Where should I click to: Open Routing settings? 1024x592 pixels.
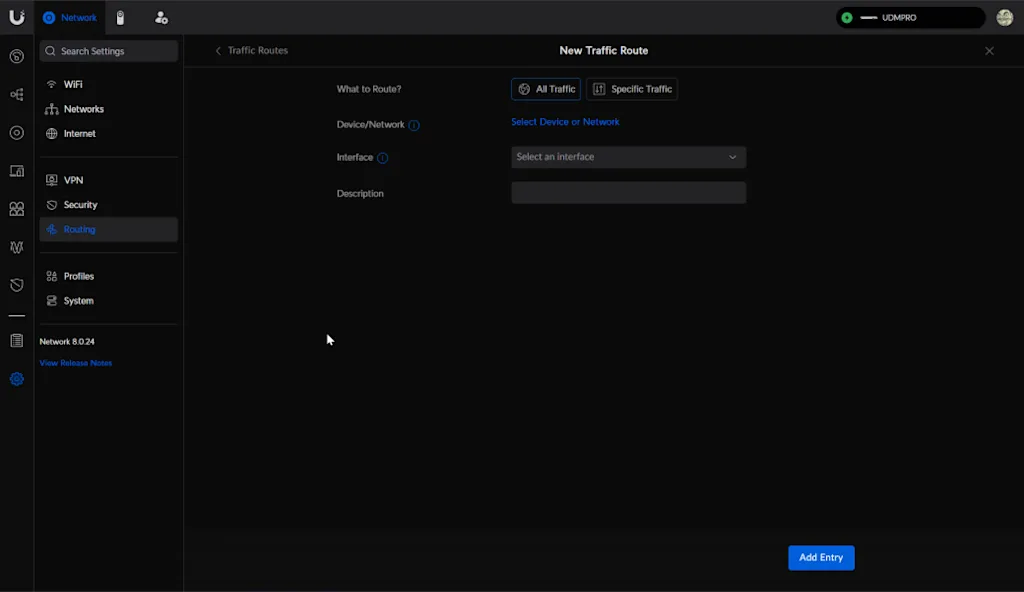[x=108, y=229]
